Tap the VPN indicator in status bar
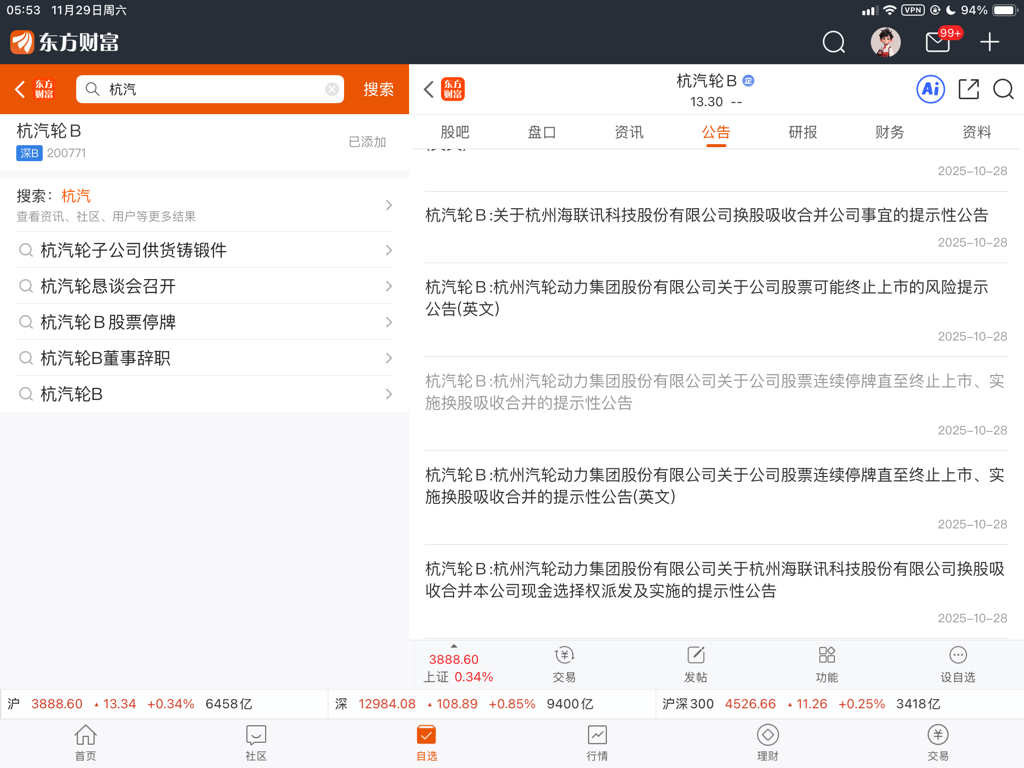 tap(912, 10)
